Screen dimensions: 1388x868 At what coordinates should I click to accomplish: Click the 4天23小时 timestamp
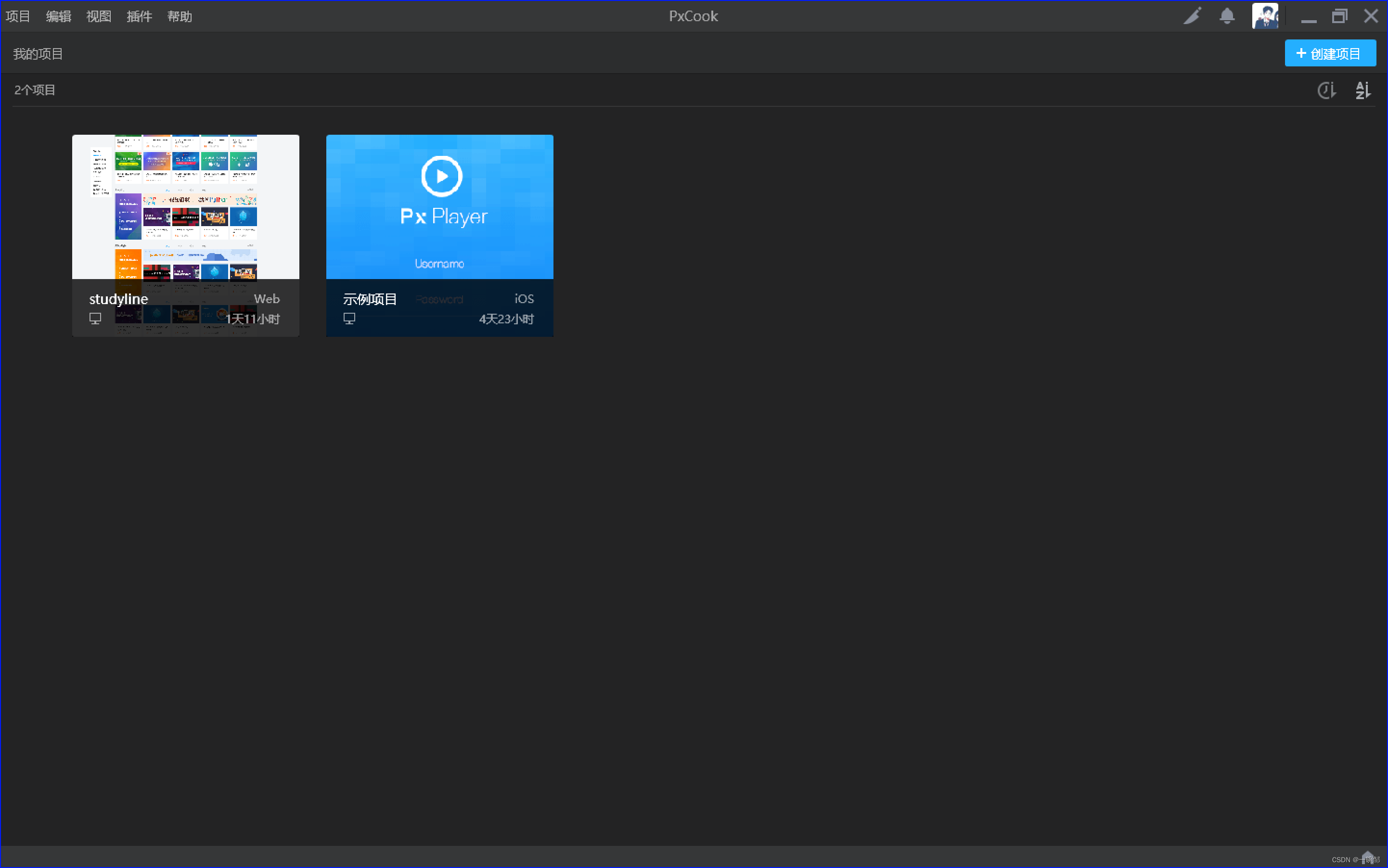pyautogui.click(x=506, y=319)
